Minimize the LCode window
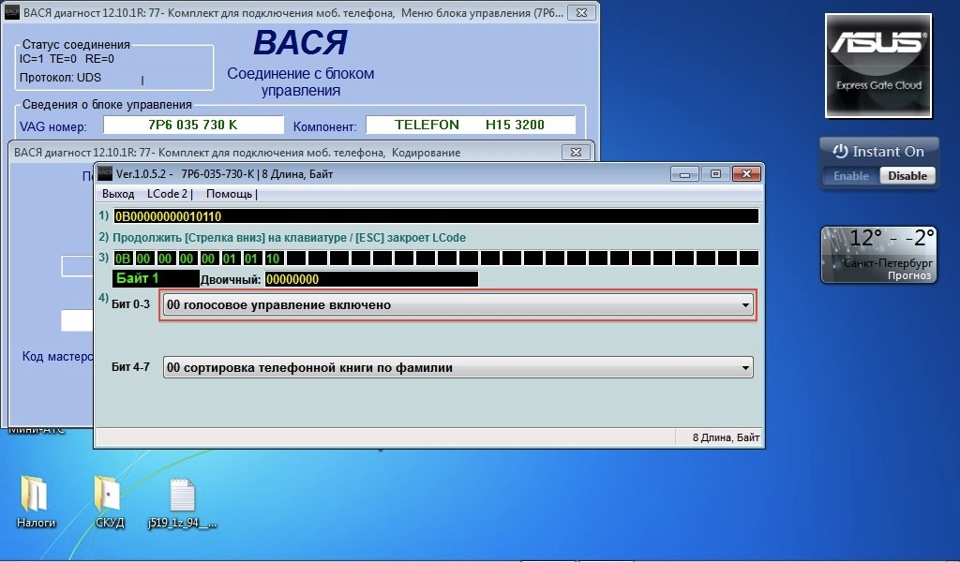 (x=684, y=174)
